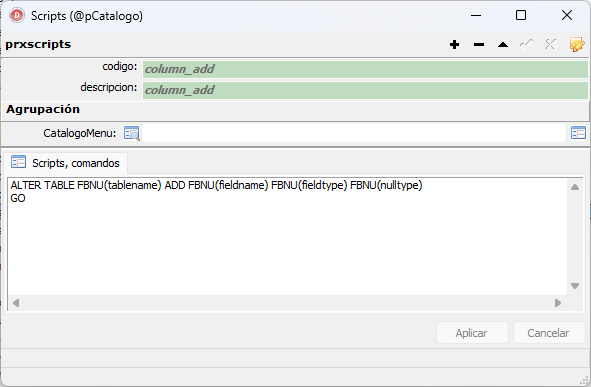Click the red D application icon
The height and width of the screenshot is (387, 591).
tap(17, 15)
